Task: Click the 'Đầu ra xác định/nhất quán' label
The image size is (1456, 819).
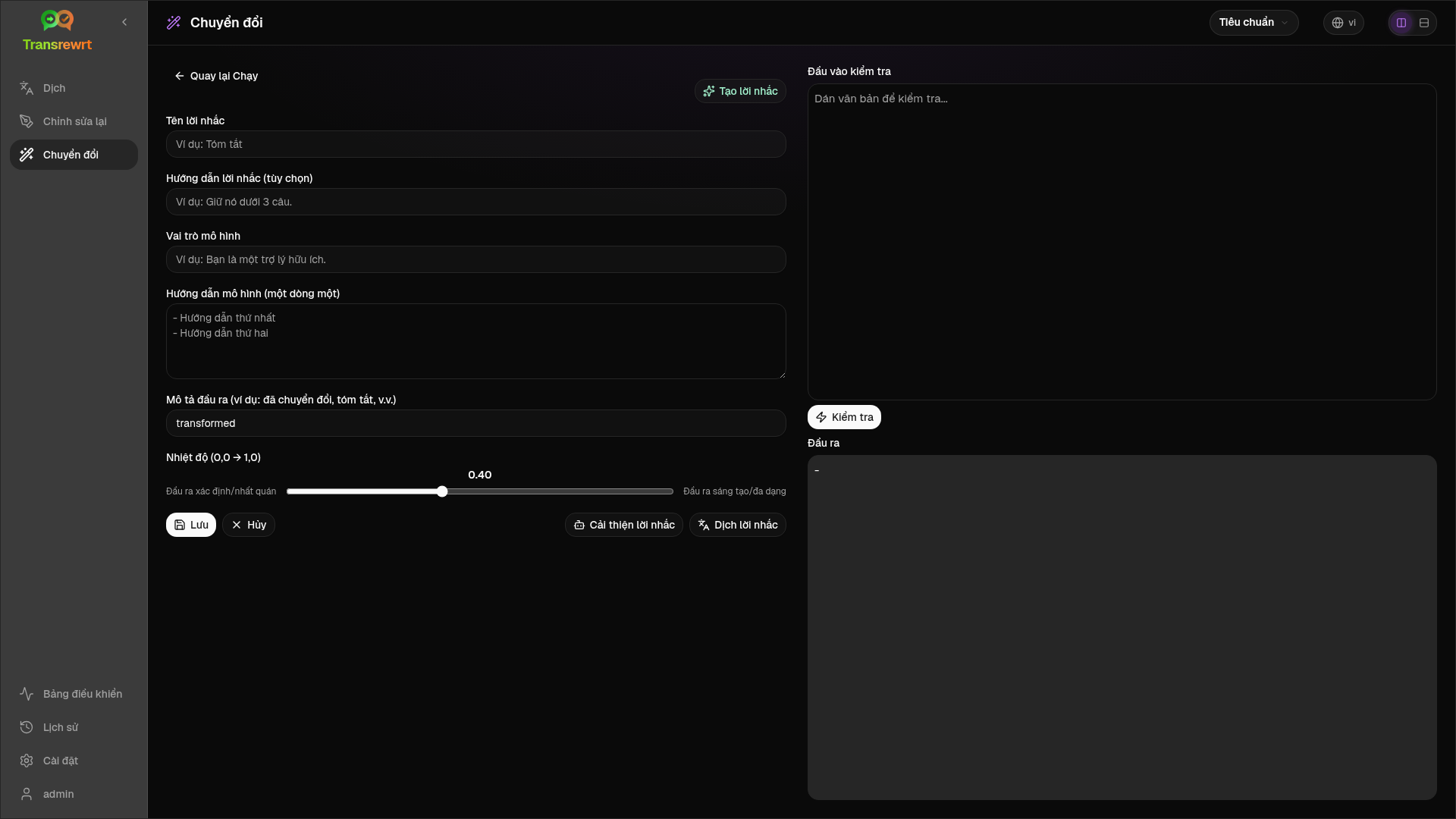Action: click(221, 491)
